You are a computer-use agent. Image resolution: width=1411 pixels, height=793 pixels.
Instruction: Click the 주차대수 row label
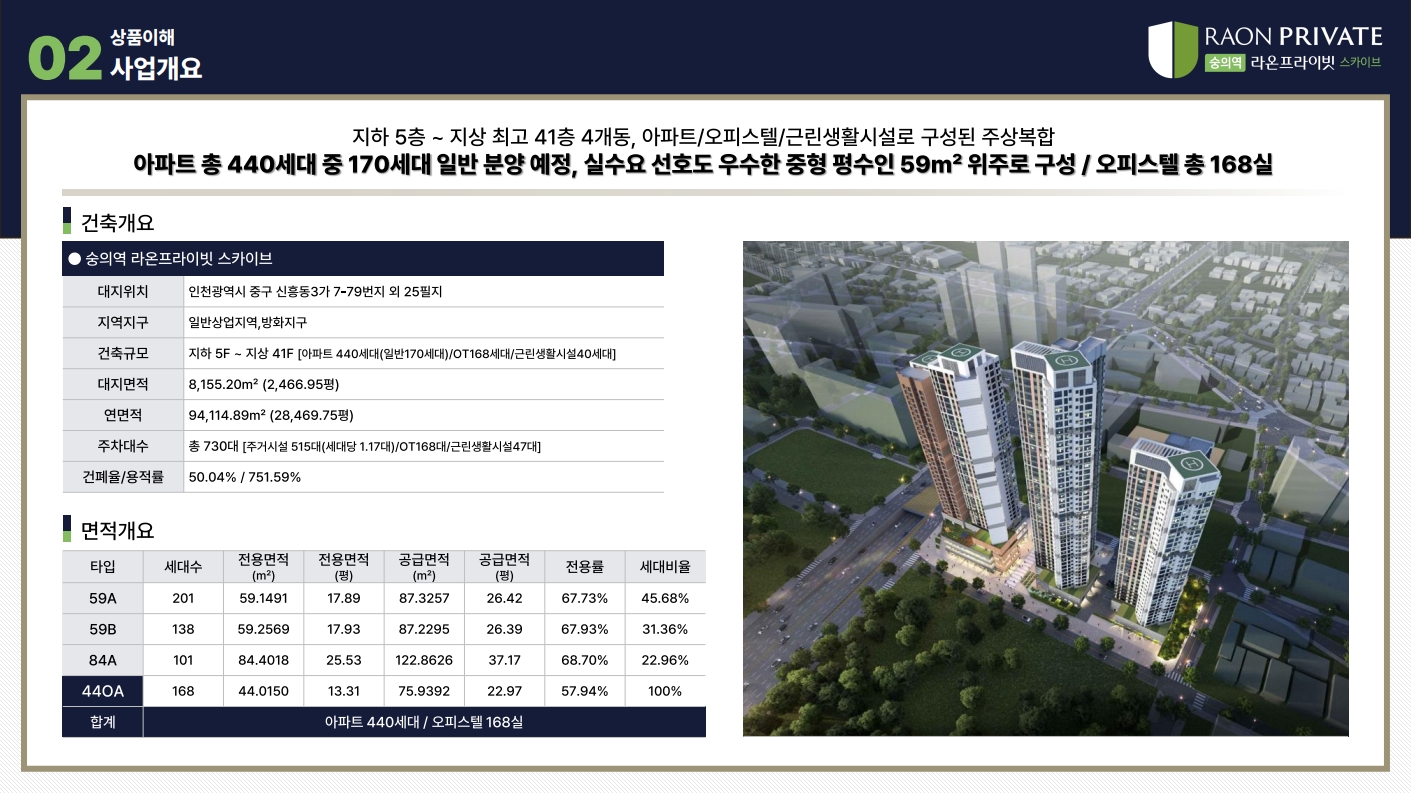coord(123,446)
